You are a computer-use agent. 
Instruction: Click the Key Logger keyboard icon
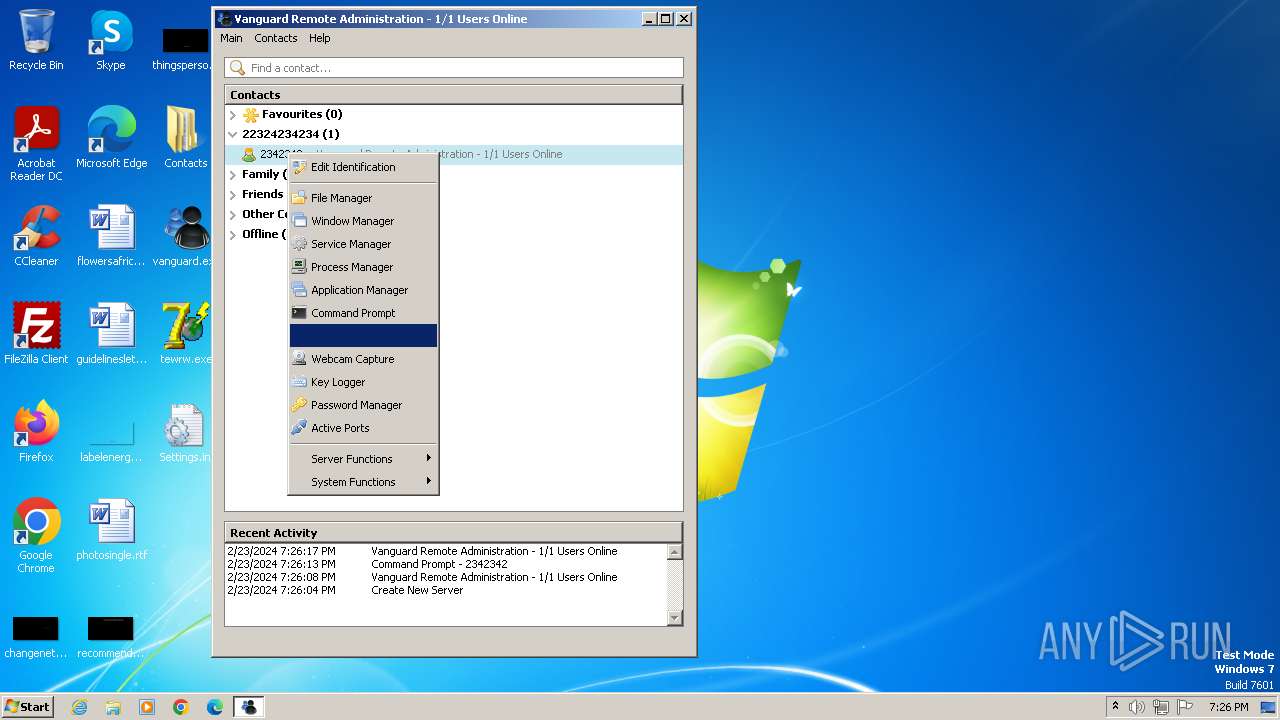pyautogui.click(x=299, y=382)
